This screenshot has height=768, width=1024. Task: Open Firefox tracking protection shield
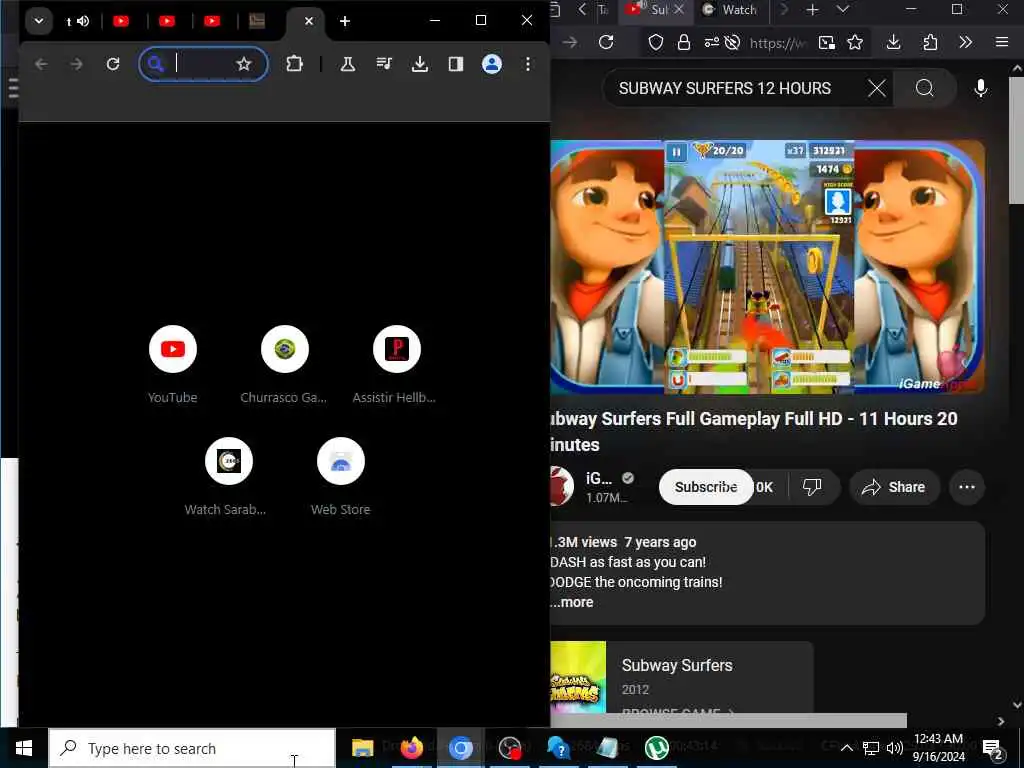[x=656, y=42]
